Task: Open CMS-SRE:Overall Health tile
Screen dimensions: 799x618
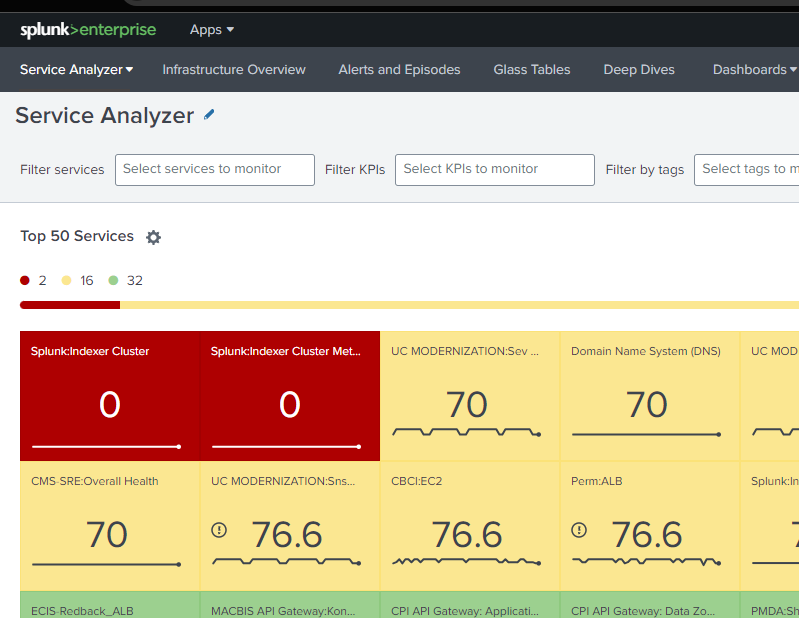Action: (x=110, y=526)
